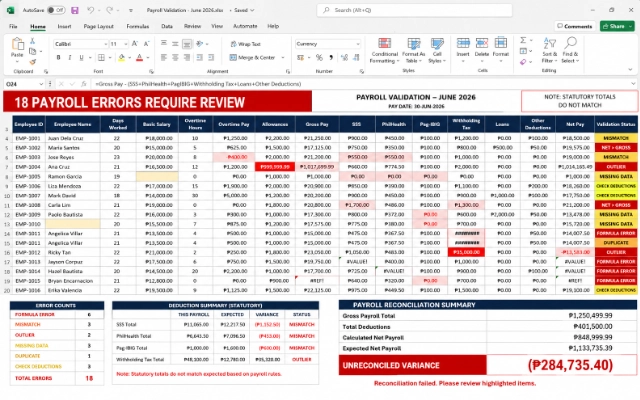Open the File menu tab
Screen dimensions: 640x400
pyautogui.click(x=13, y=26)
